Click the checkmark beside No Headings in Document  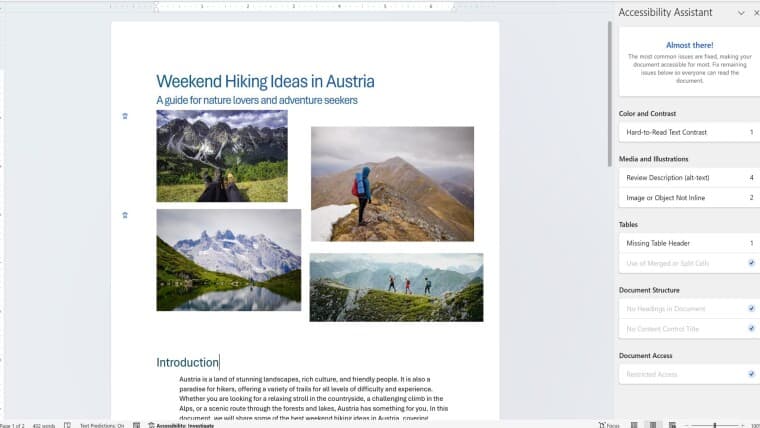pos(751,308)
